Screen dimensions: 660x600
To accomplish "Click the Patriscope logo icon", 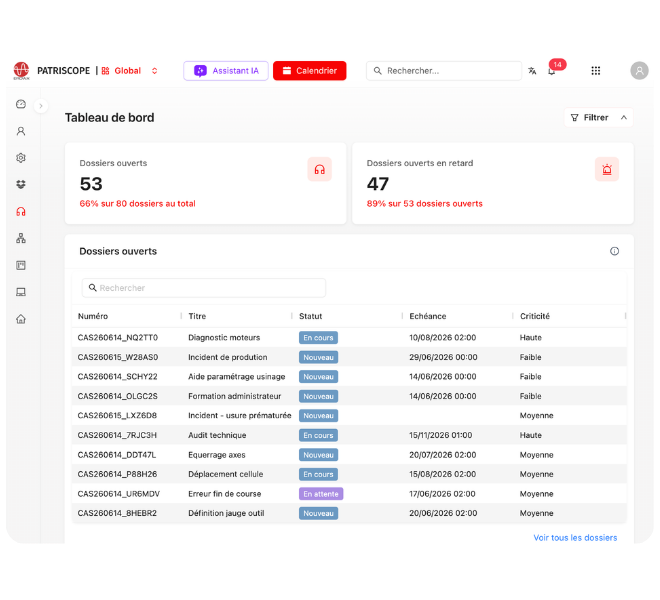I will pyautogui.click(x=21, y=70).
